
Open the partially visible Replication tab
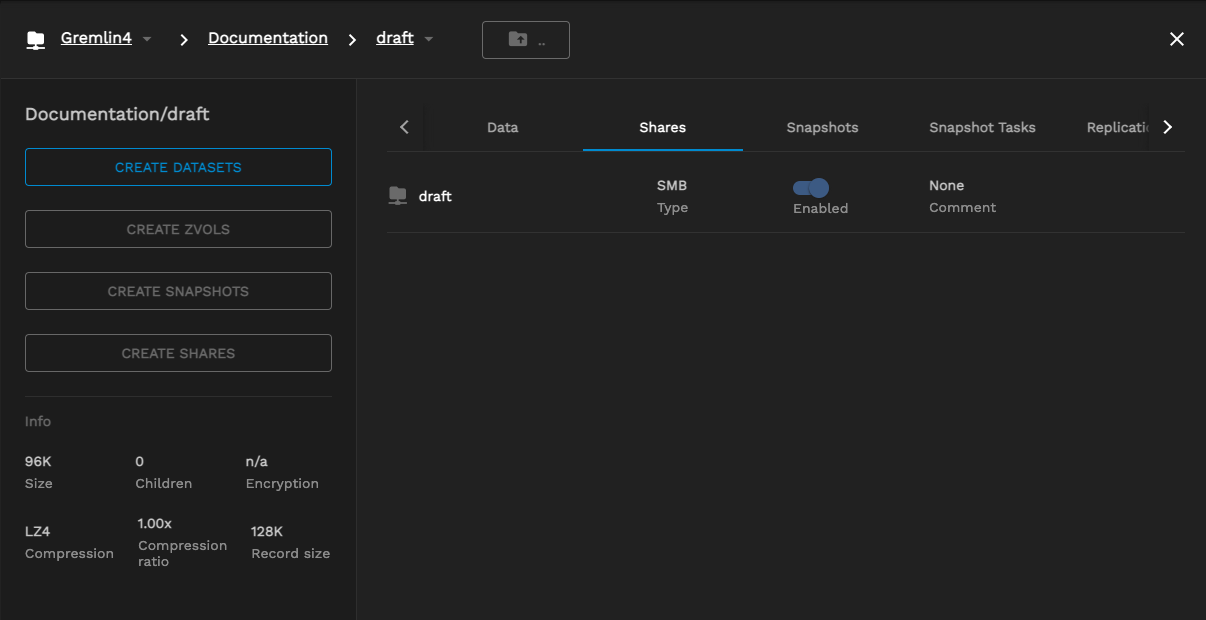[1116, 127]
